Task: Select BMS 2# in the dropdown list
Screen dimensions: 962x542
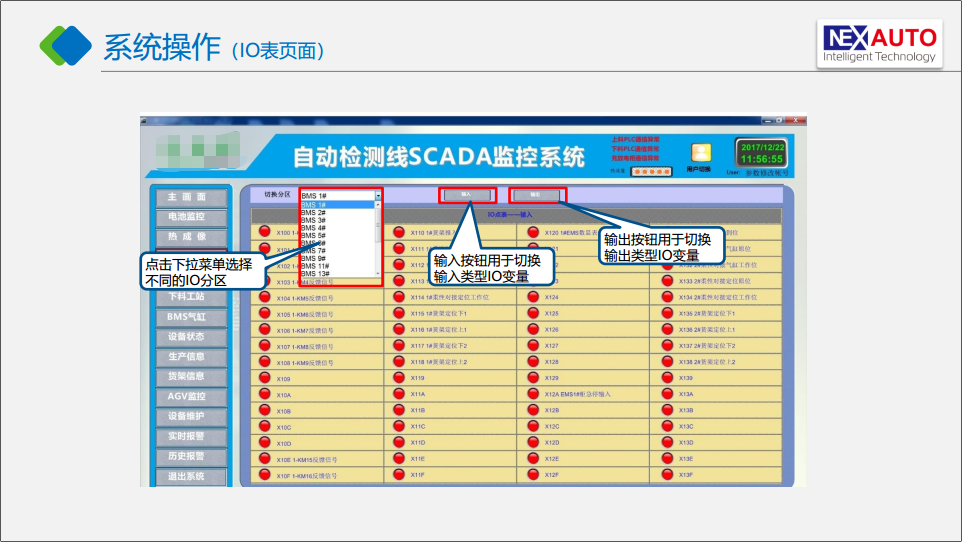Action: (337, 212)
